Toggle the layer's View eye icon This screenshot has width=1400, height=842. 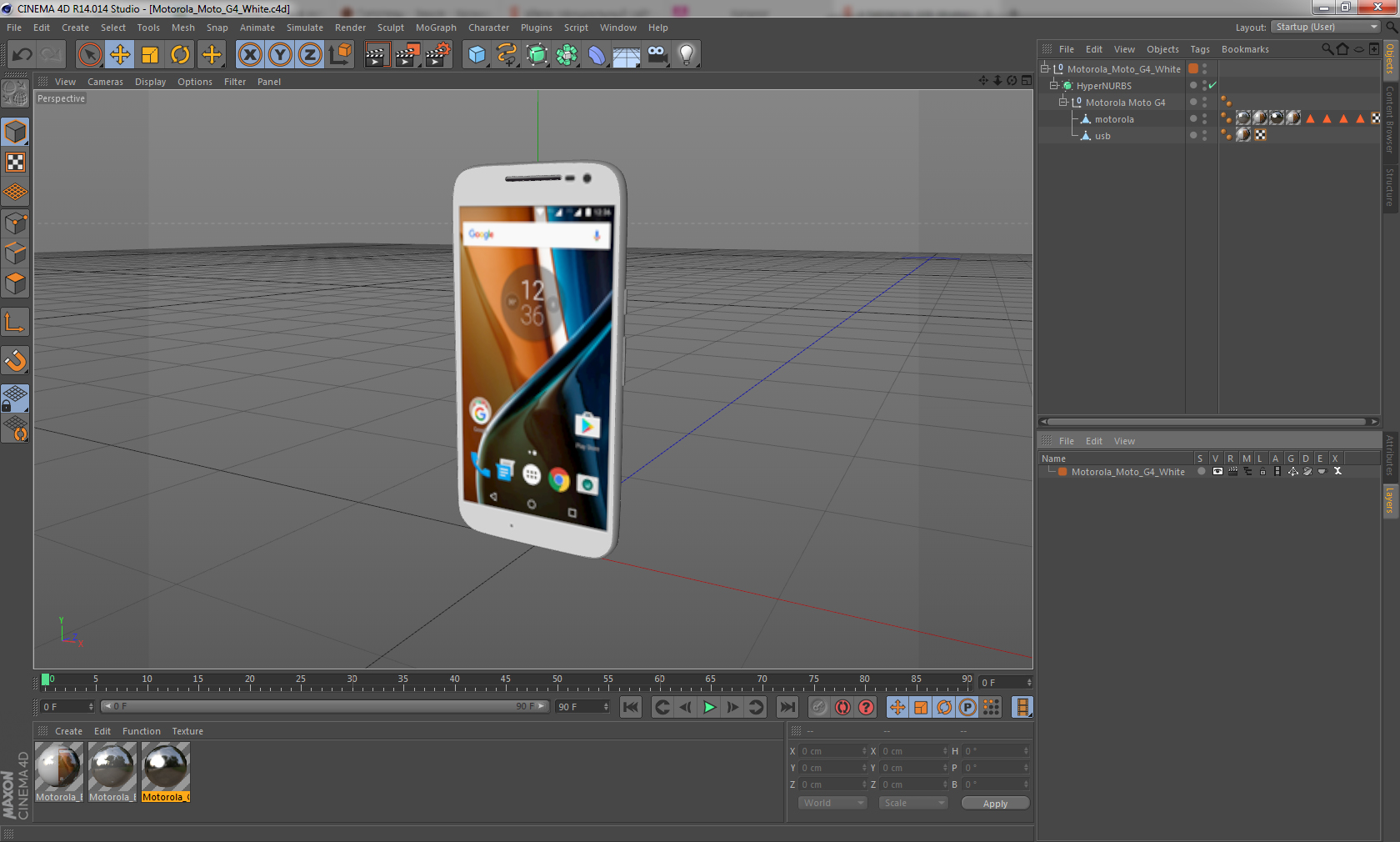point(1217,472)
